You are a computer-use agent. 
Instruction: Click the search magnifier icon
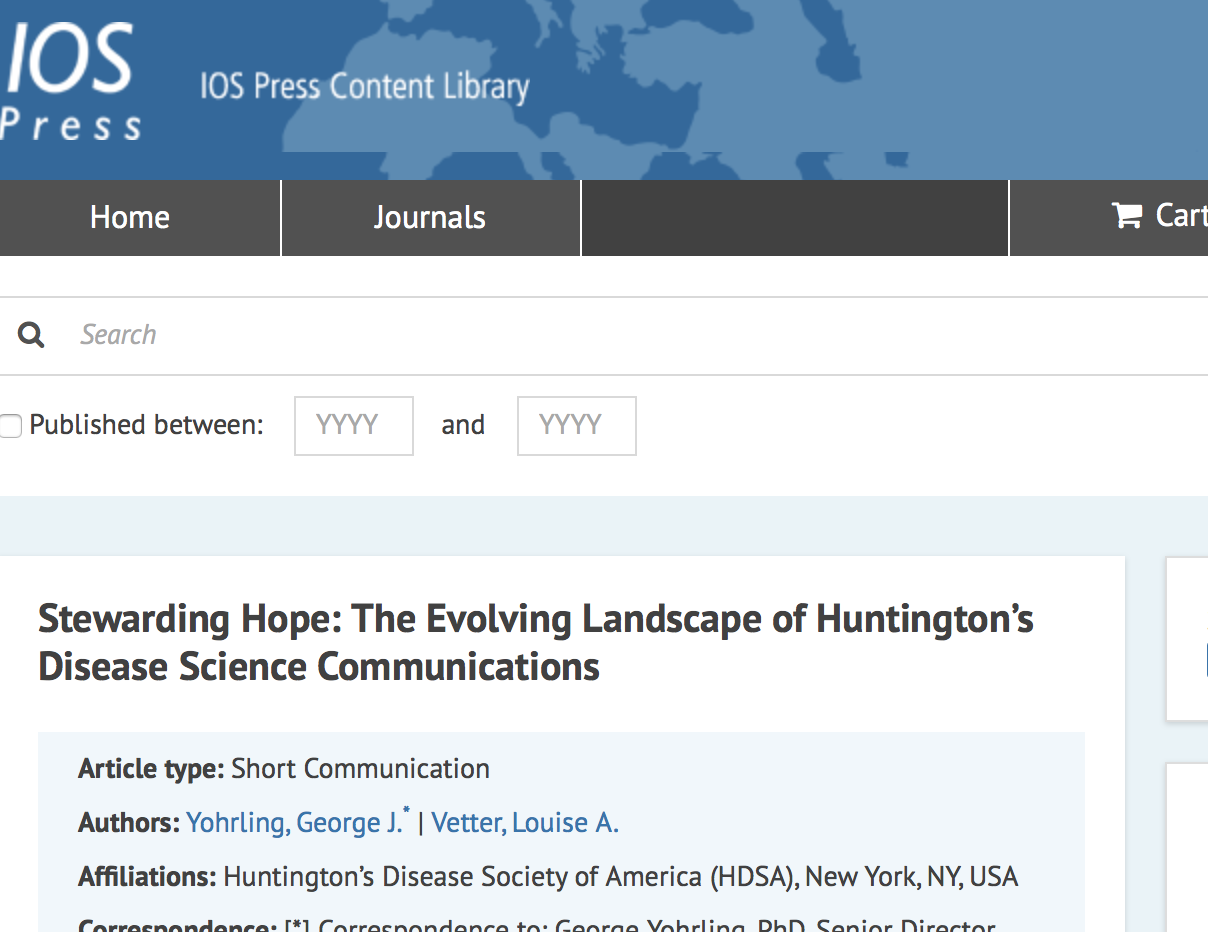pyautogui.click(x=30, y=334)
